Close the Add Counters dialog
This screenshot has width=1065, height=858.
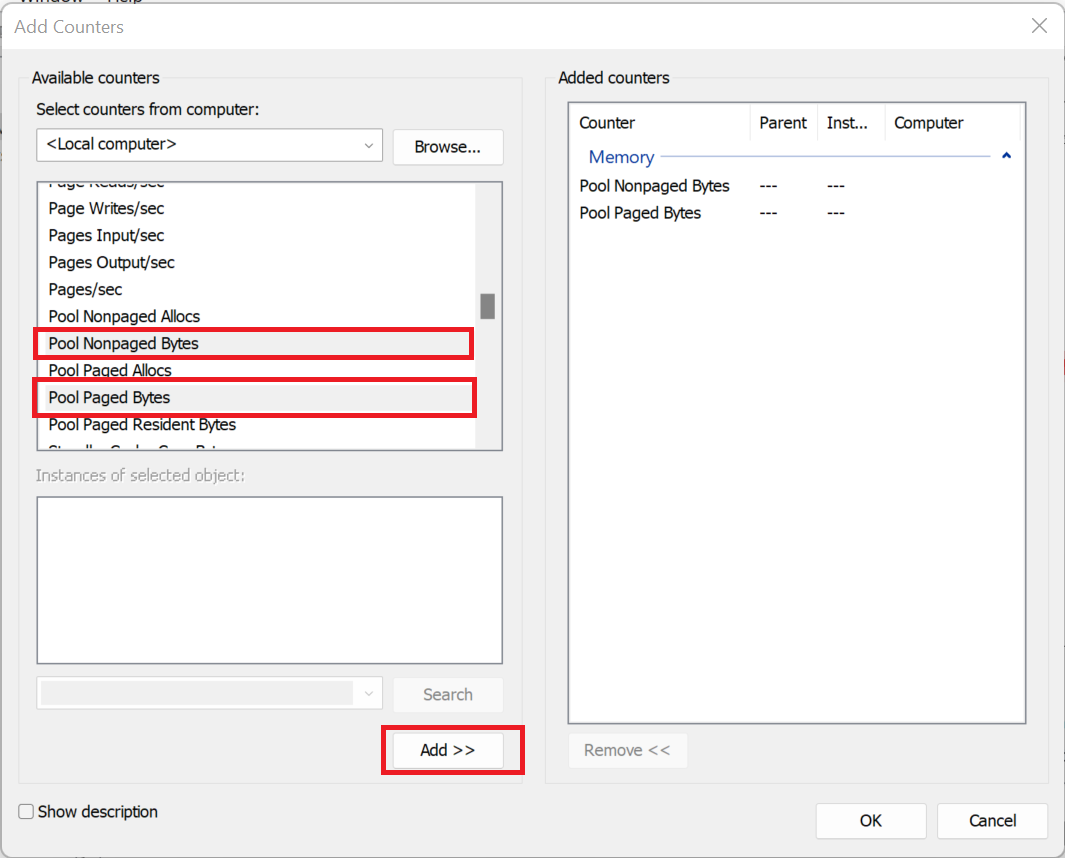(x=1039, y=26)
